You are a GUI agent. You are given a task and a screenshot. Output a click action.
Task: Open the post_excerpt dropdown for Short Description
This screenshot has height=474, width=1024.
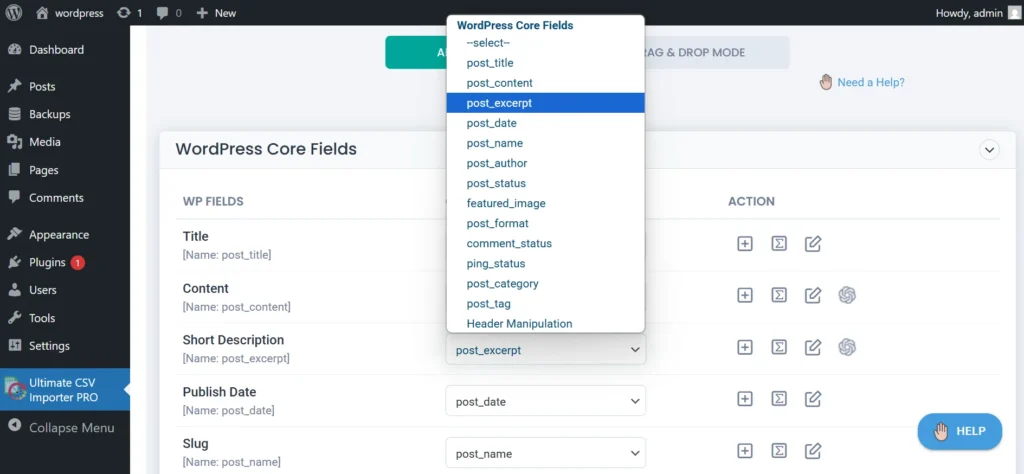tap(545, 350)
